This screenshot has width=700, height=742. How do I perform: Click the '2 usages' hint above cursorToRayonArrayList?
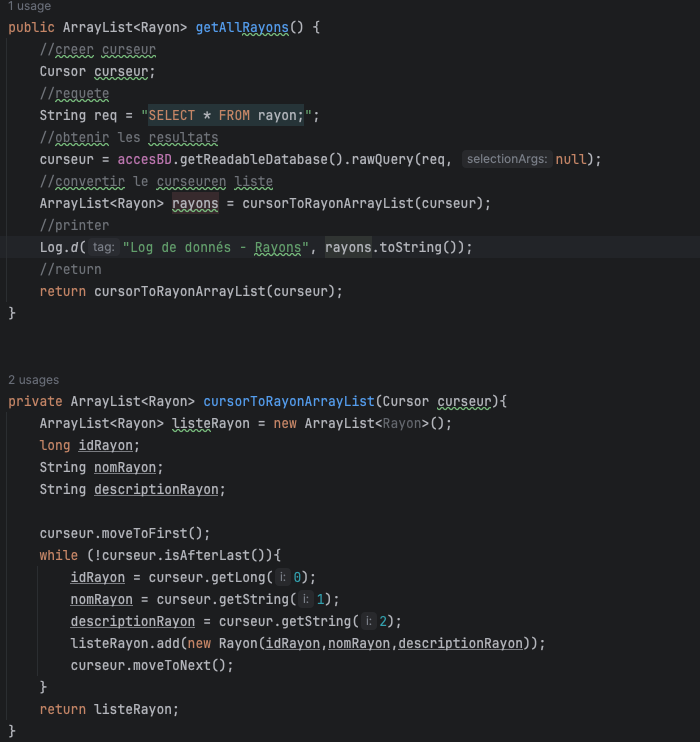coord(34,380)
